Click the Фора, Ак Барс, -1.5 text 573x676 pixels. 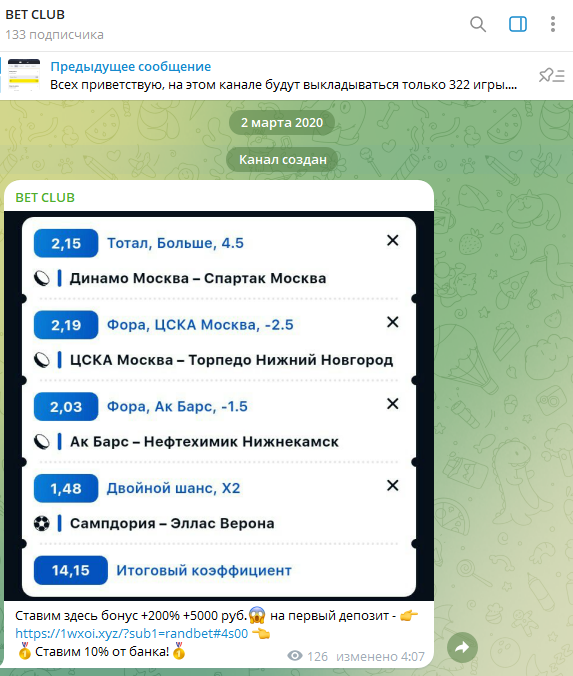click(x=177, y=407)
